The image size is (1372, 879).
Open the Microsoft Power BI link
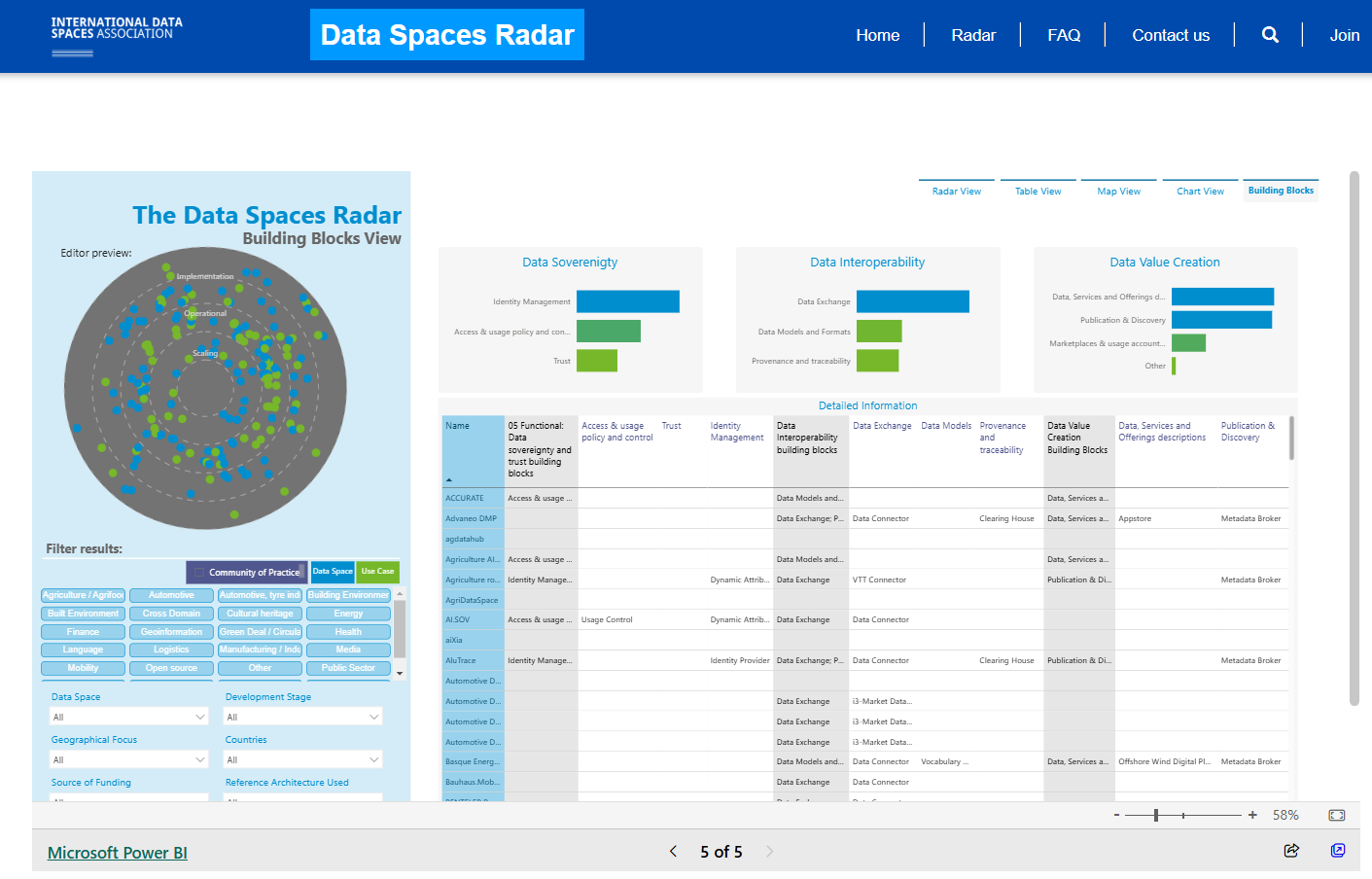click(118, 853)
